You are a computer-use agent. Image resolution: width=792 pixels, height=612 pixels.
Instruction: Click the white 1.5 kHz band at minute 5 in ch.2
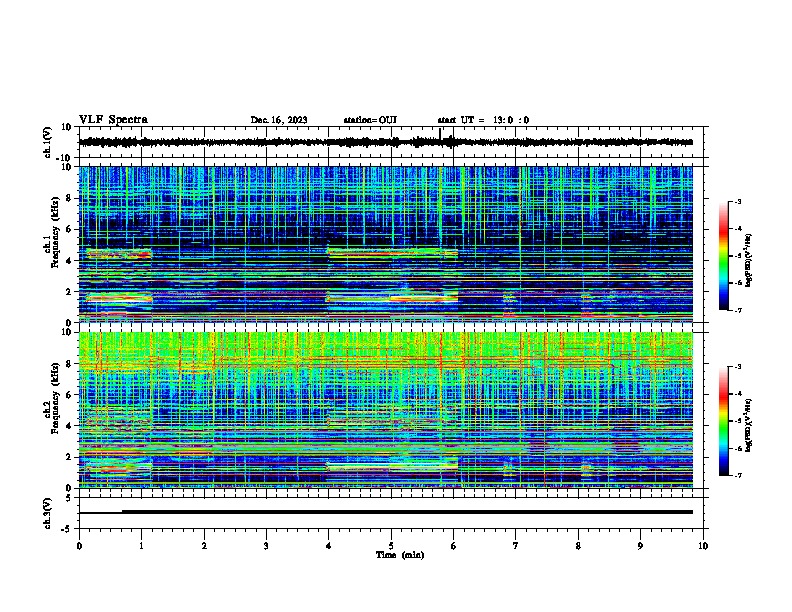[x=391, y=467]
